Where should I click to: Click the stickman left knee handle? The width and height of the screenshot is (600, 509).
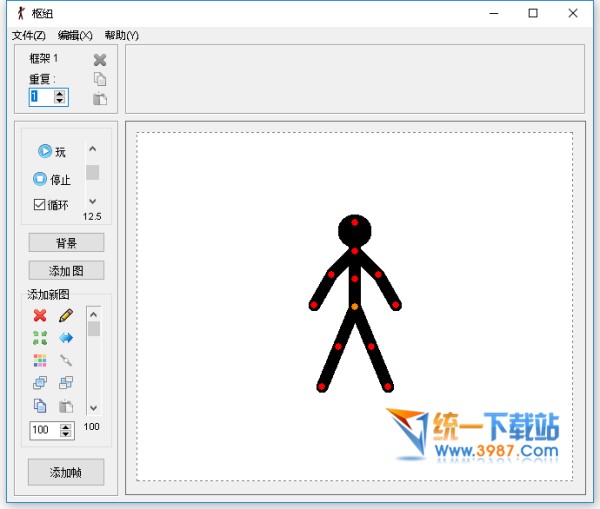(x=338, y=347)
